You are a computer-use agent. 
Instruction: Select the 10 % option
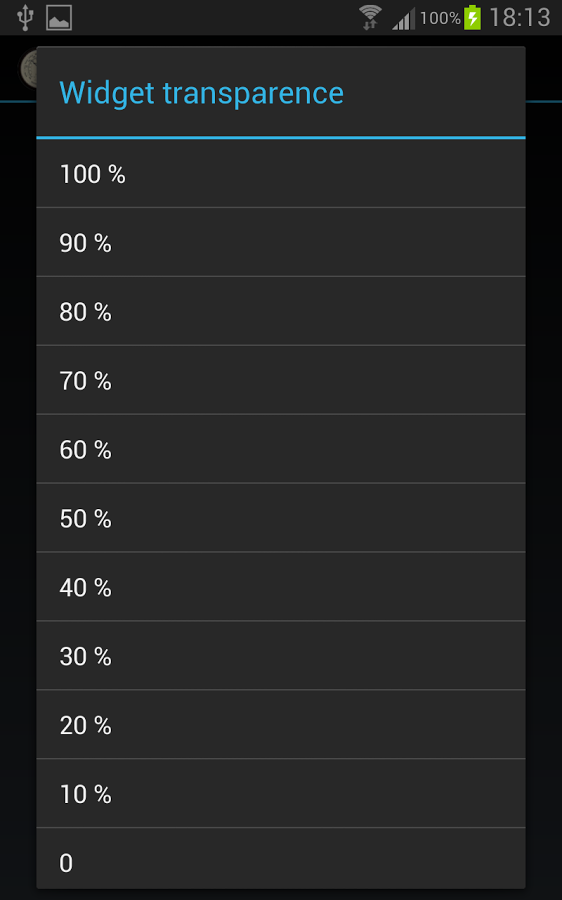coord(281,793)
